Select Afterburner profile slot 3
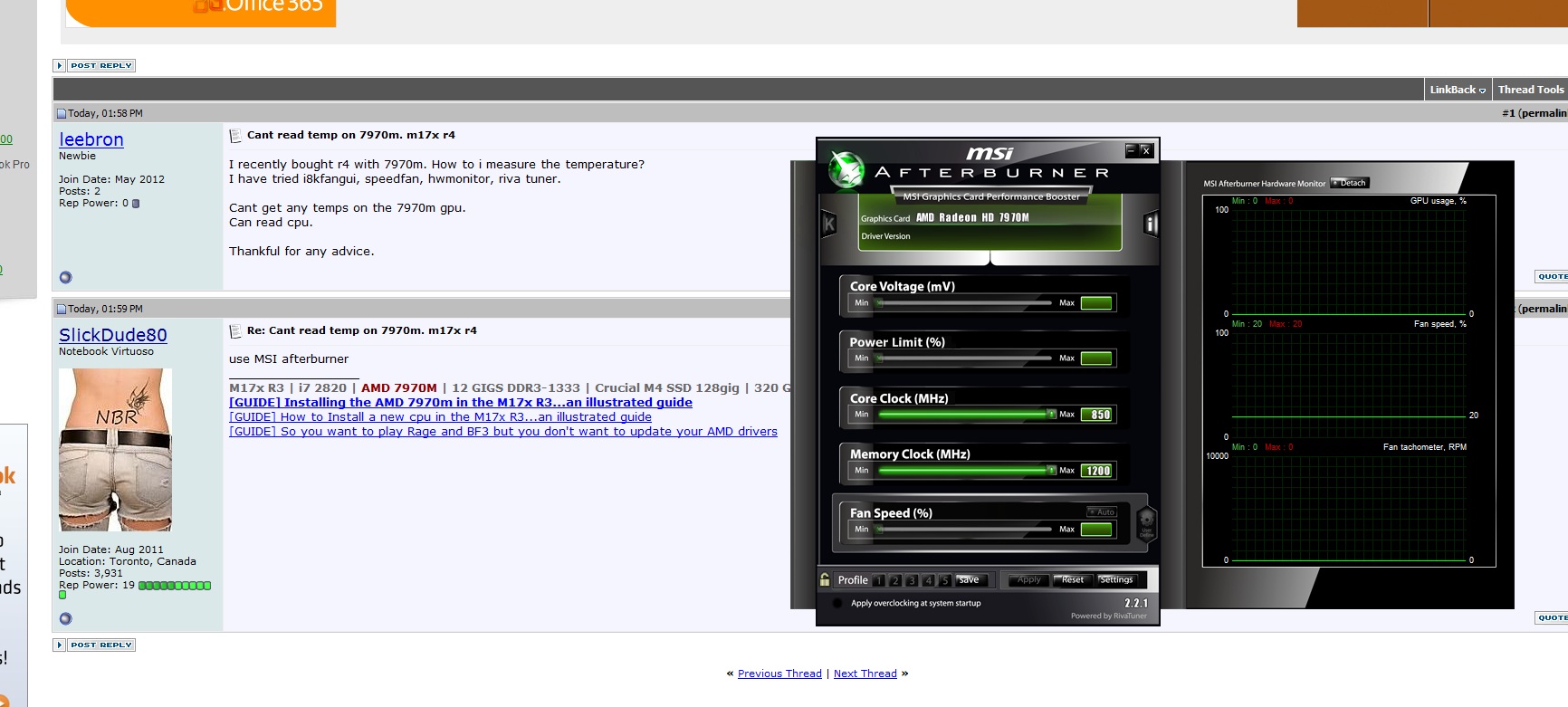The height and width of the screenshot is (707, 1568). pyautogui.click(x=912, y=580)
